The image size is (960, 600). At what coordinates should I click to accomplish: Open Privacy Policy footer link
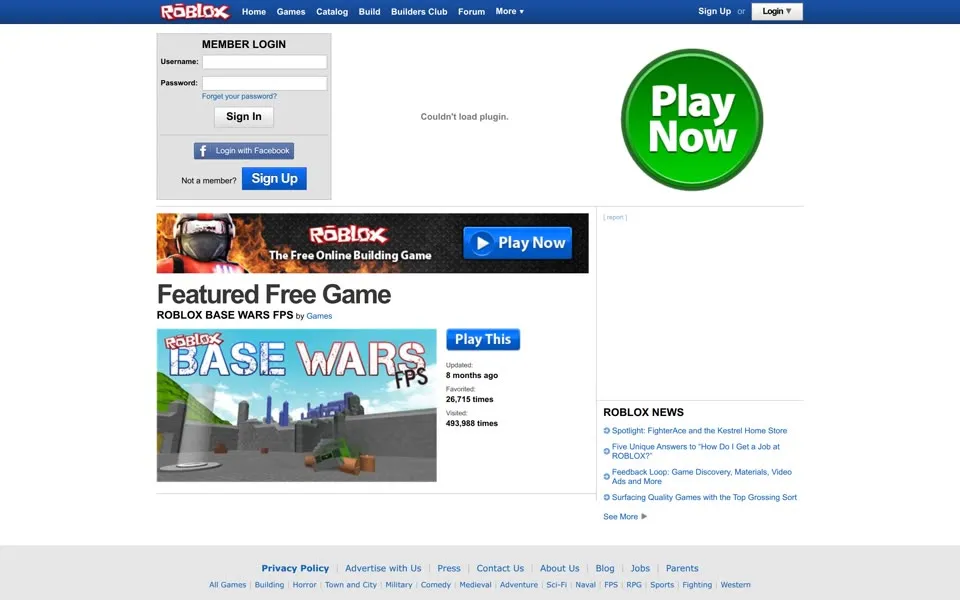coord(295,568)
